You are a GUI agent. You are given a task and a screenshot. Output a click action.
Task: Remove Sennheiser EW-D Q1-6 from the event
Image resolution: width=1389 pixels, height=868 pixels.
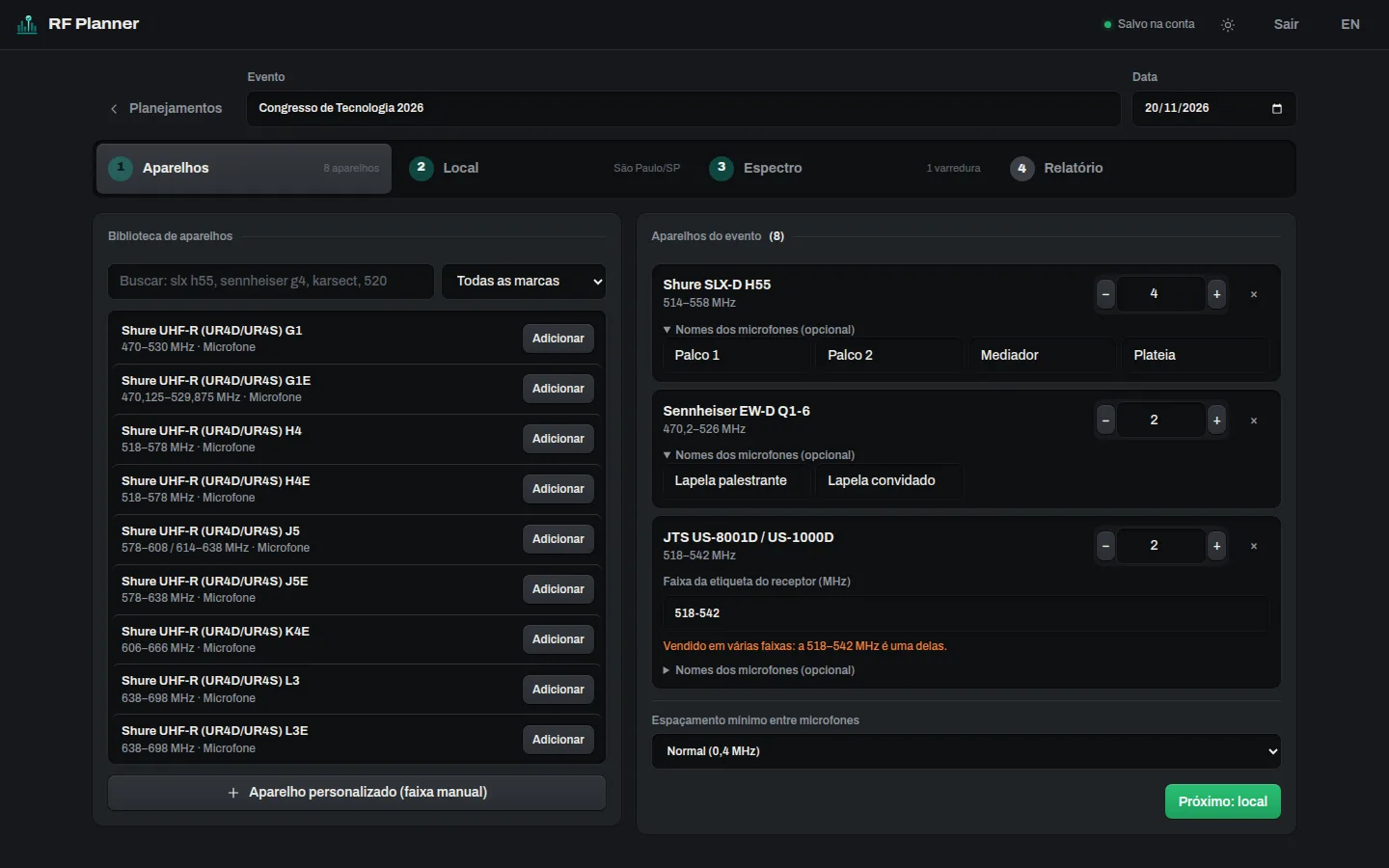click(x=1254, y=420)
